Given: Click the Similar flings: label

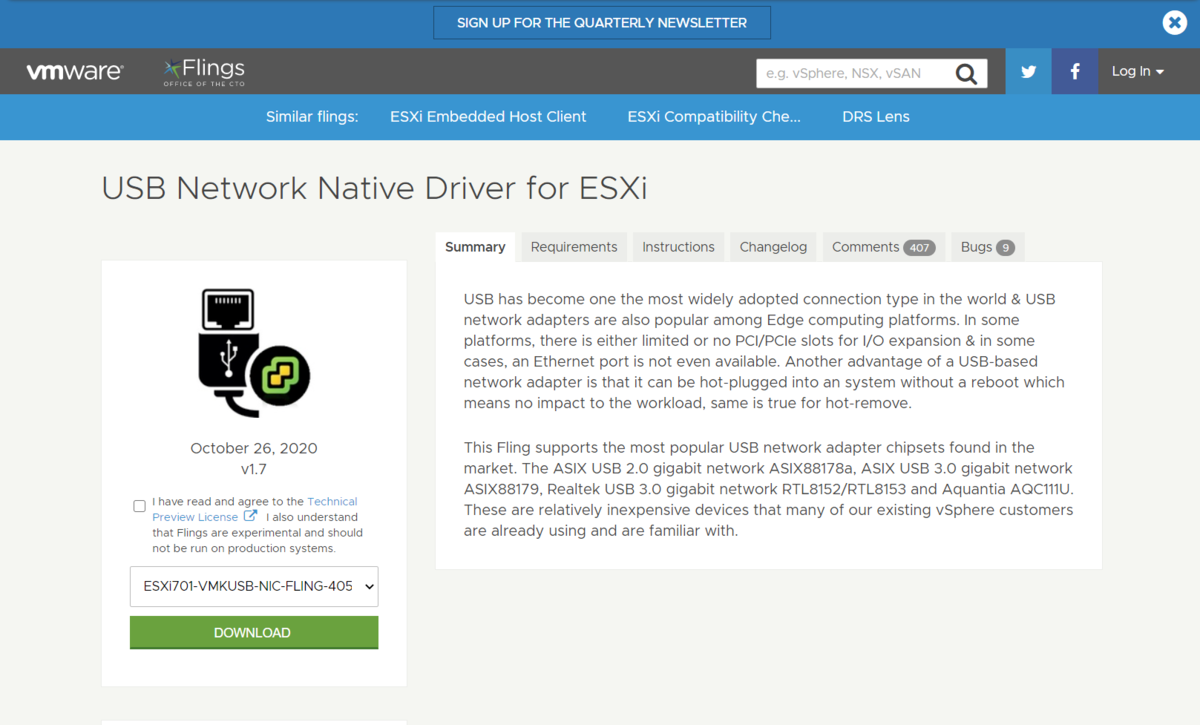Looking at the screenshot, I should tap(312, 117).
